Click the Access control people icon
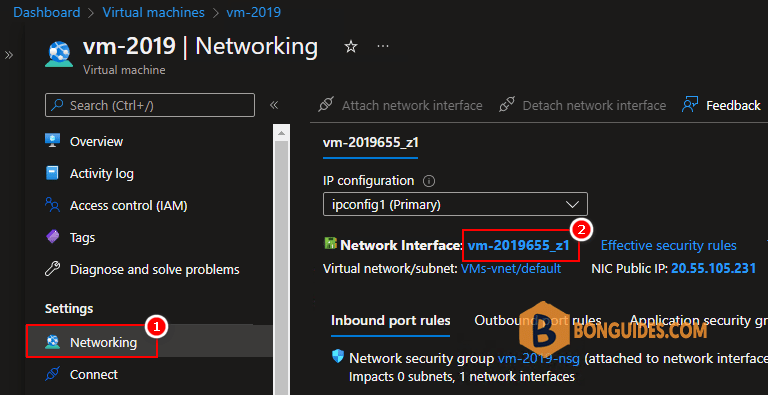This screenshot has width=768, height=395. pyautogui.click(x=52, y=205)
